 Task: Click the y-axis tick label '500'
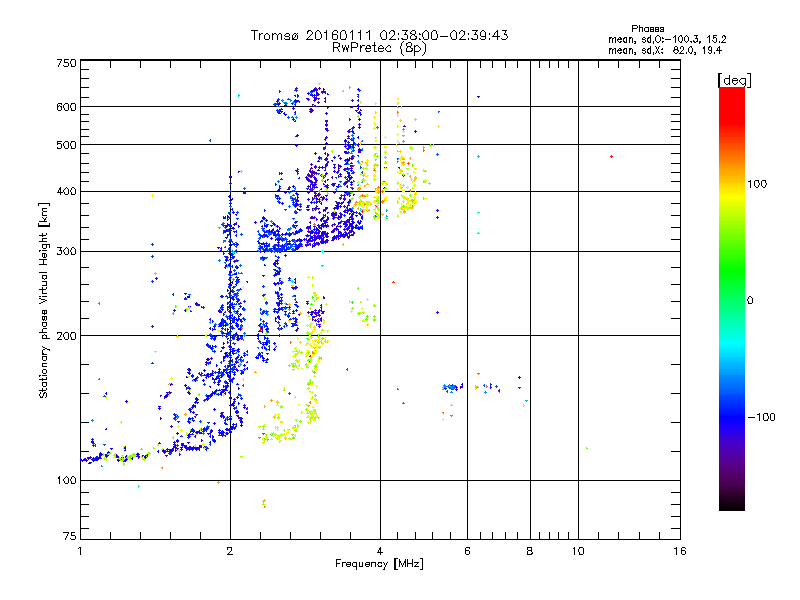pyautogui.click(x=67, y=145)
